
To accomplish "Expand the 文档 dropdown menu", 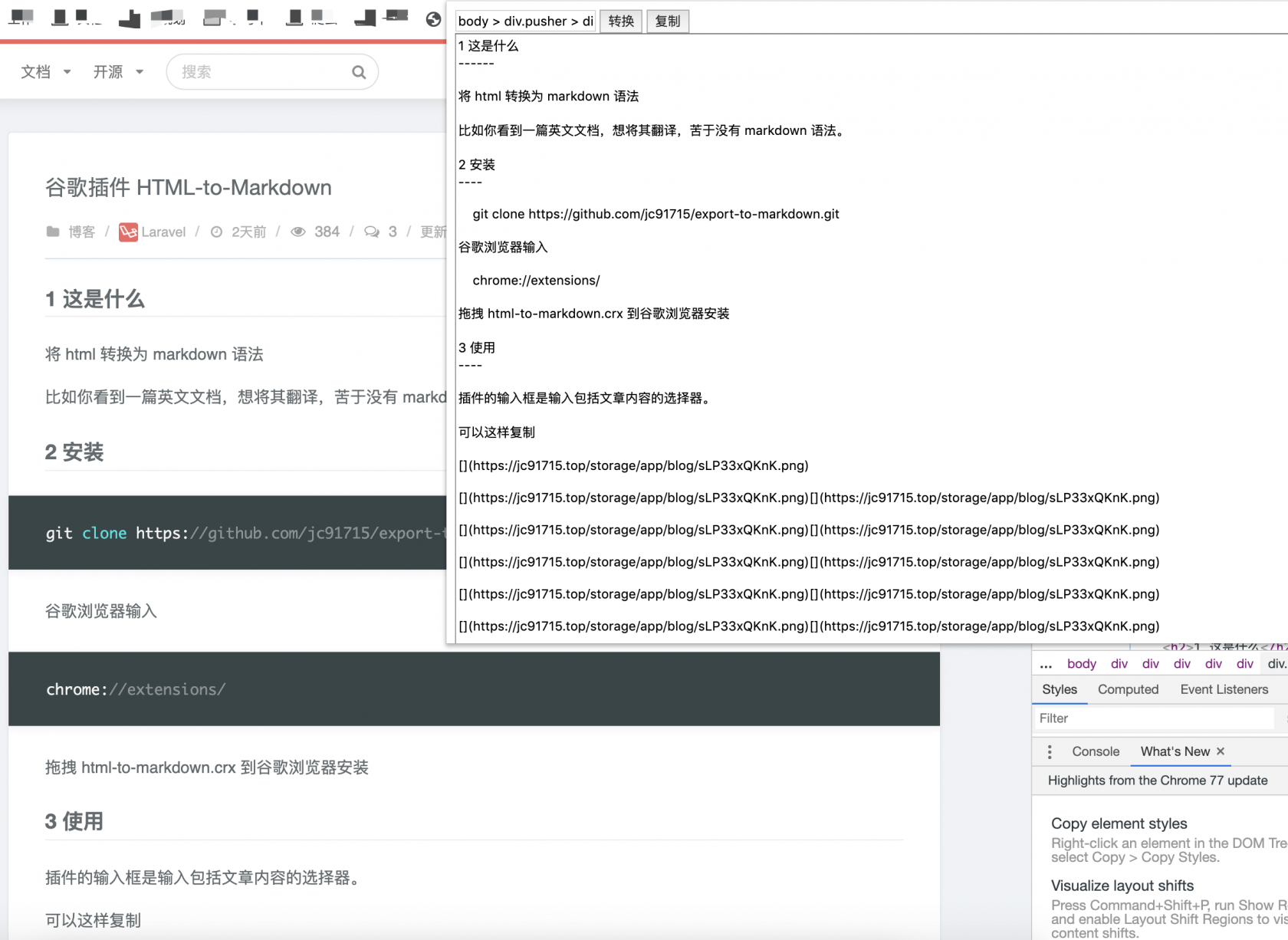I will (x=45, y=72).
